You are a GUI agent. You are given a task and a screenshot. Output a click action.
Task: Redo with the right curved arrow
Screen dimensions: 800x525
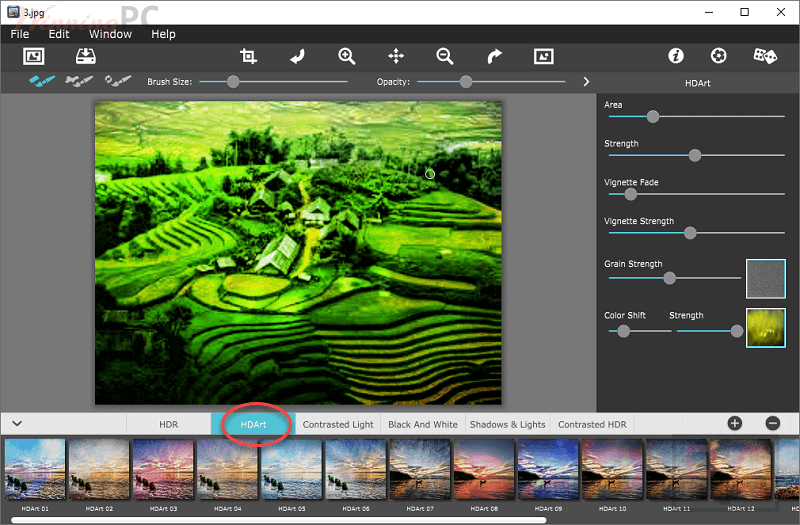494,56
